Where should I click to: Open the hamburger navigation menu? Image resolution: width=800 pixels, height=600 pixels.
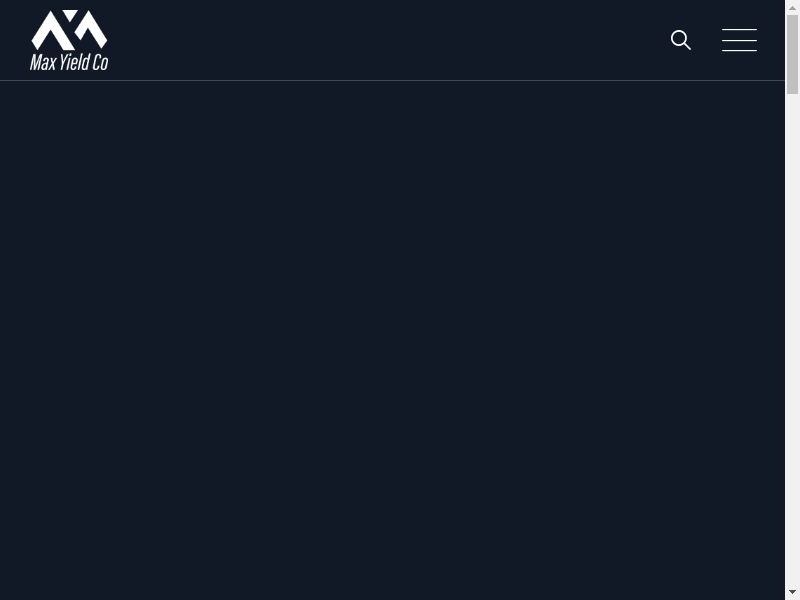click(x=739, y=40)
